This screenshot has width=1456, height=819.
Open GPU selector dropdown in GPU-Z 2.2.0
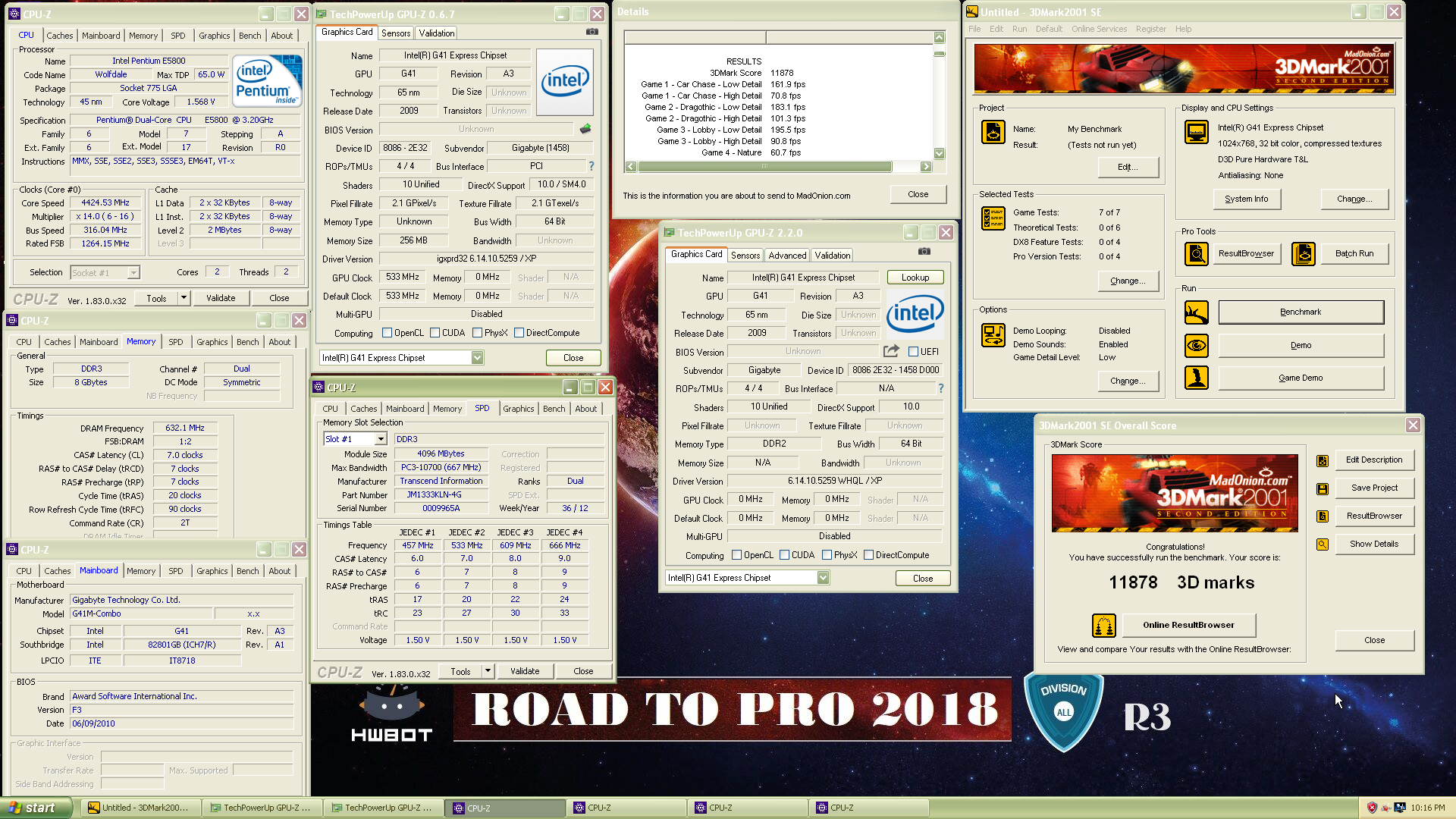tap(823, 578)
